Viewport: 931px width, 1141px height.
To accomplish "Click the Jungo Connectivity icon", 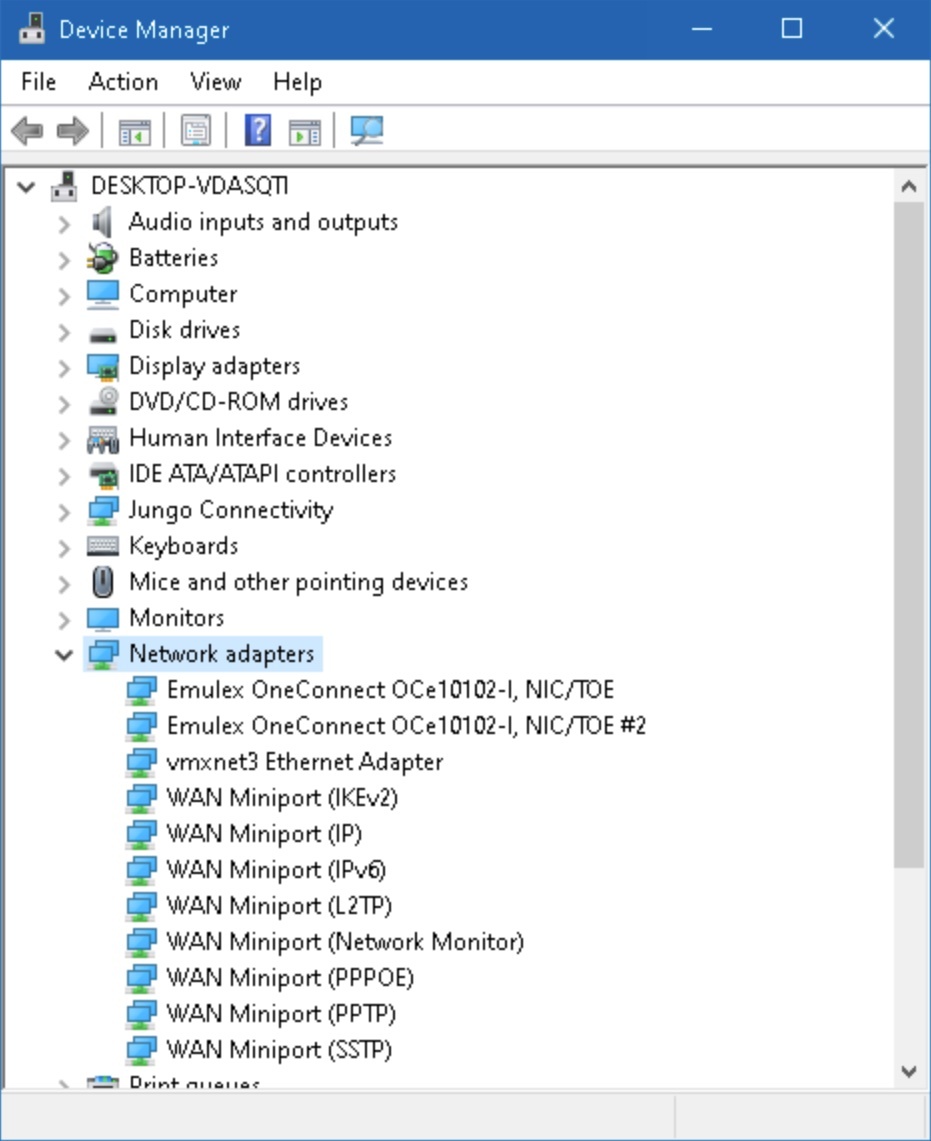I will (103, 510).
